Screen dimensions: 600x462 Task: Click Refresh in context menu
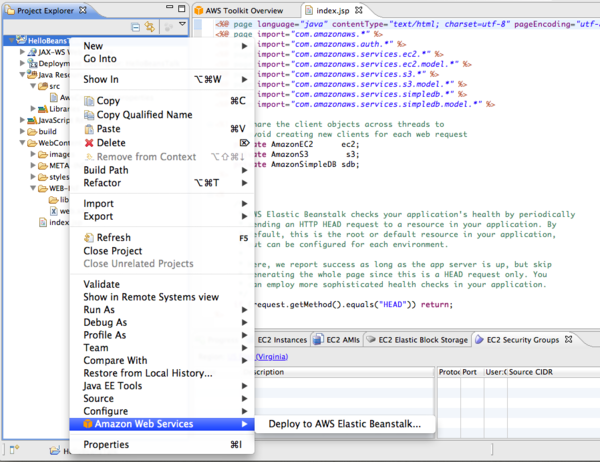tap(162, 237)
